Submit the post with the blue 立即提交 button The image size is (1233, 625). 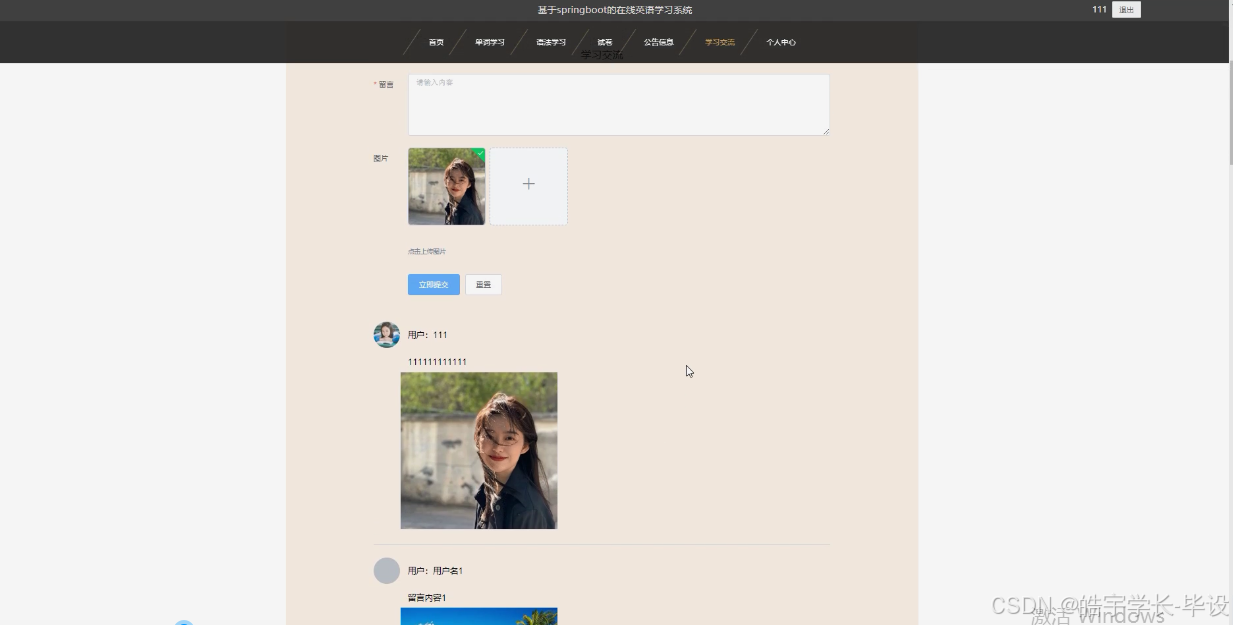pos(434,285)
